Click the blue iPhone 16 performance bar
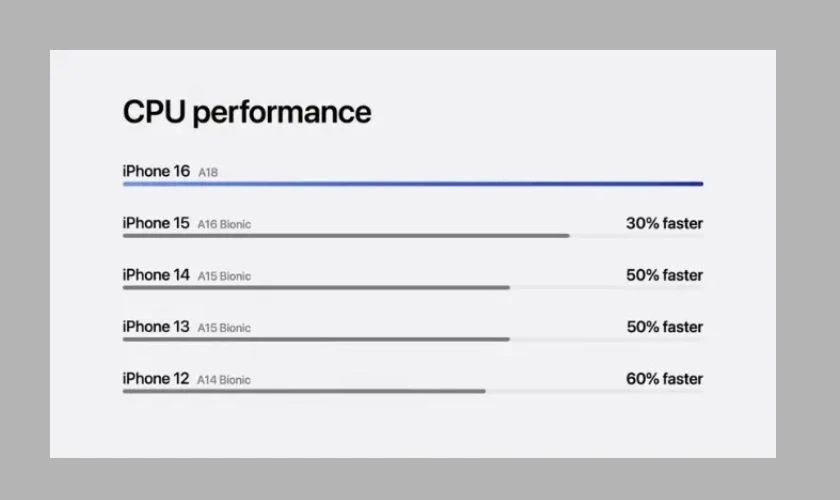840x500 pixels. coord(412,184)
